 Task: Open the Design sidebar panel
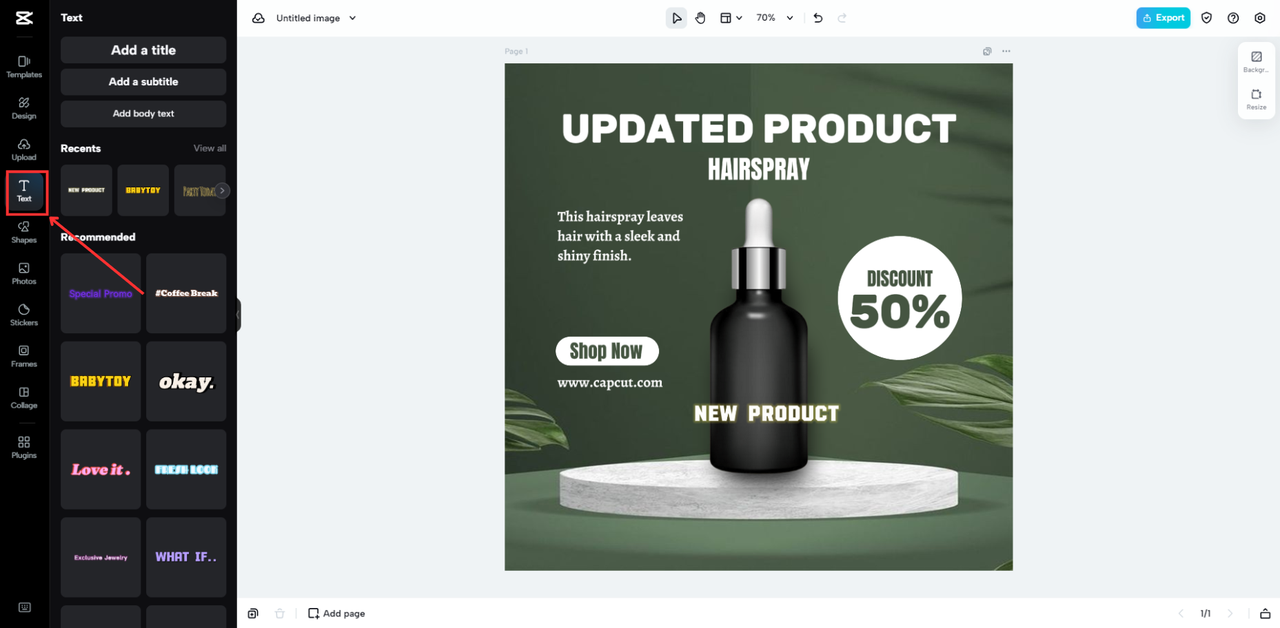click(x=24, y=108)
